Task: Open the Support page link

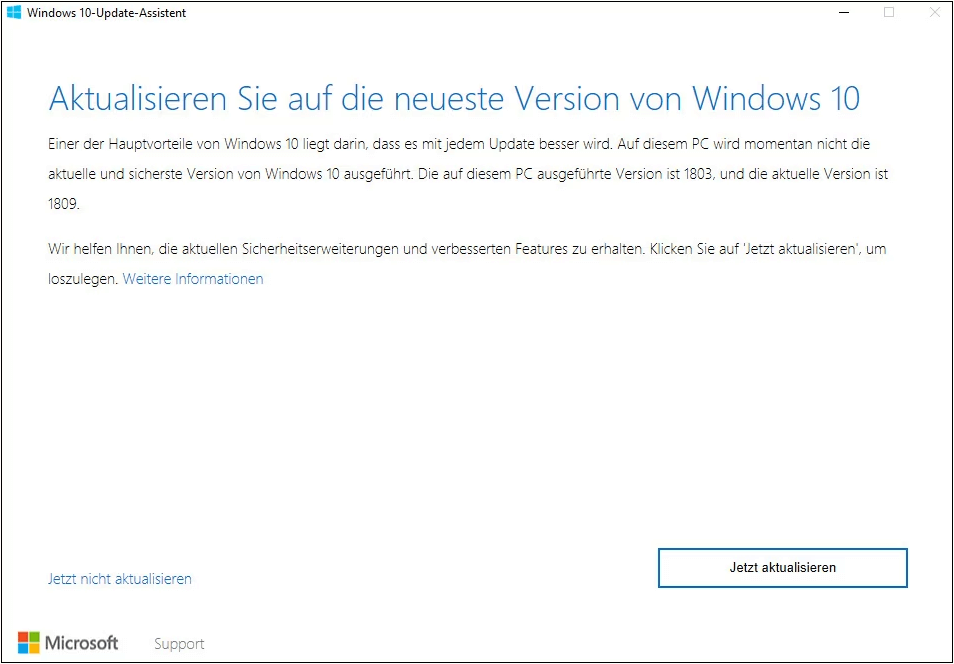Action: point(178,644)
